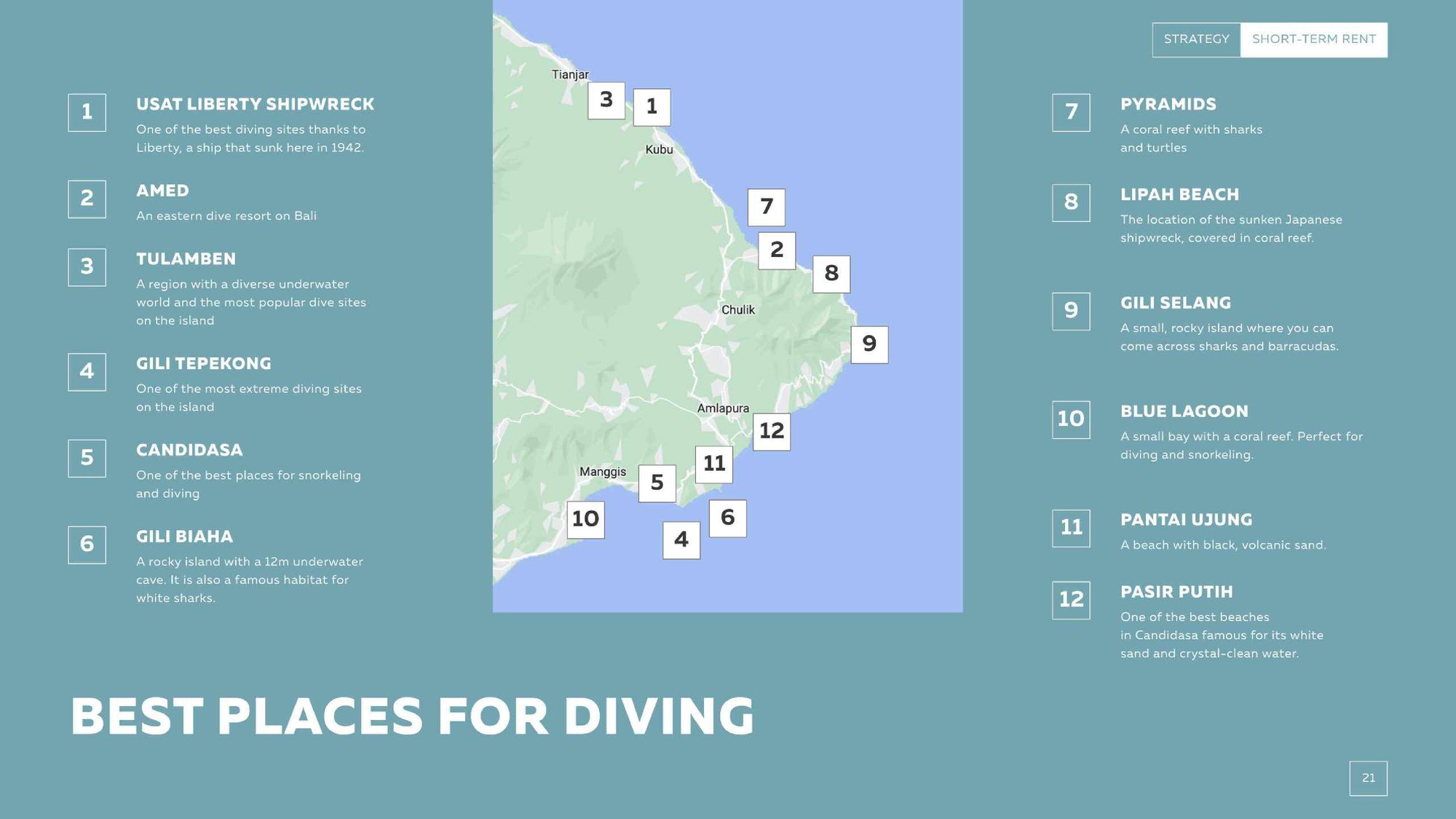This screenshot has height=819, width=1456.
Task: Select the BLUE LAGOON heading
Action: (1184, 411)
